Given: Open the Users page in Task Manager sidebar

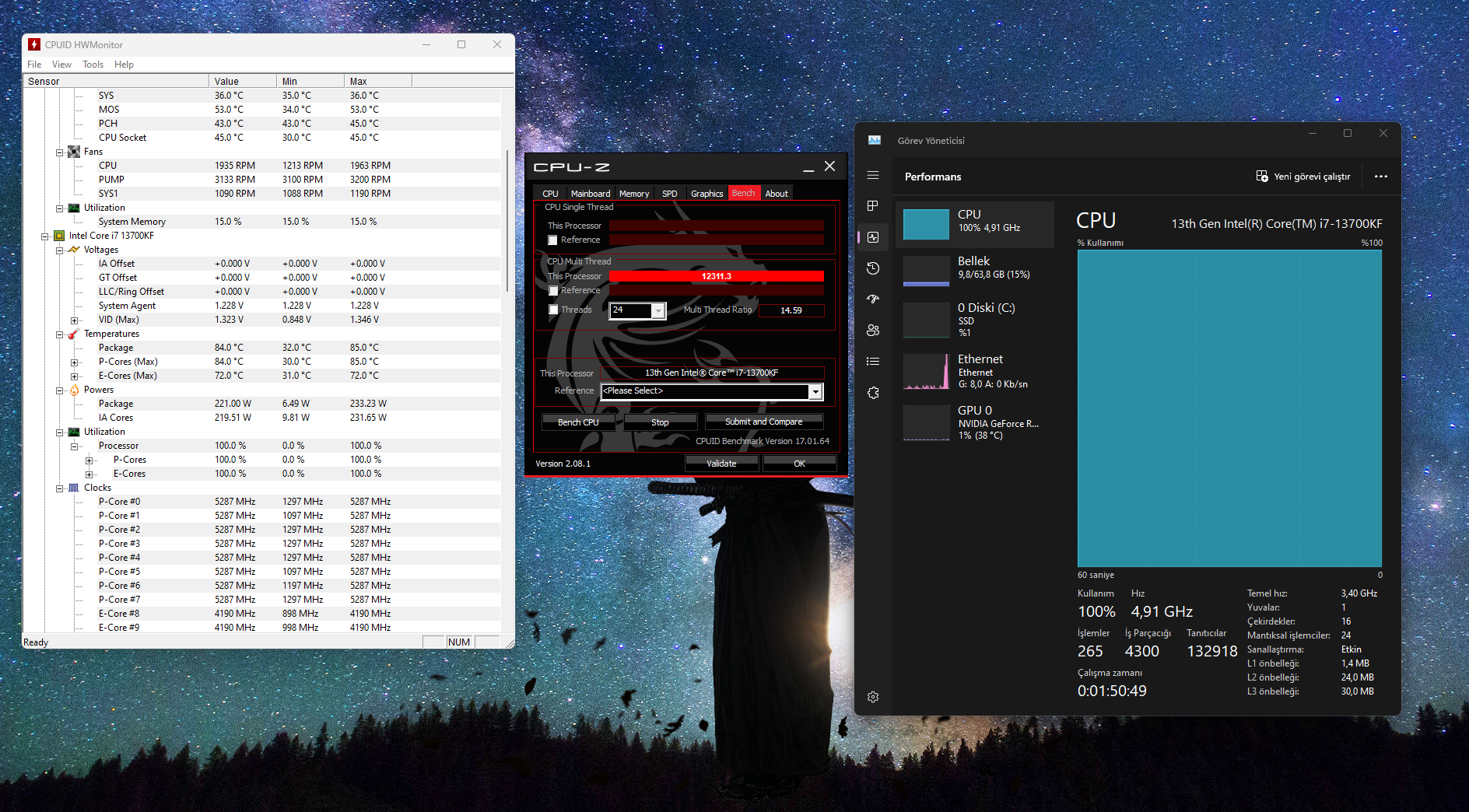Looking at the screenshot, I should (873, 331).
